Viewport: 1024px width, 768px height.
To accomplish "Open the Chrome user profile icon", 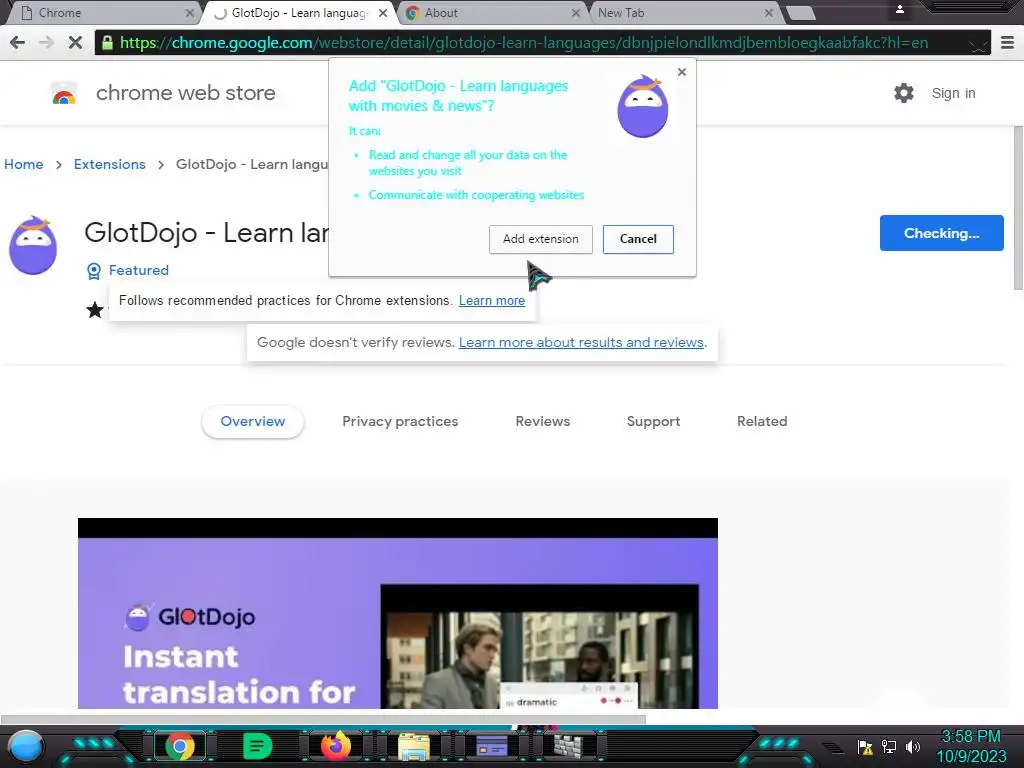I will click(x=899, y=9).
